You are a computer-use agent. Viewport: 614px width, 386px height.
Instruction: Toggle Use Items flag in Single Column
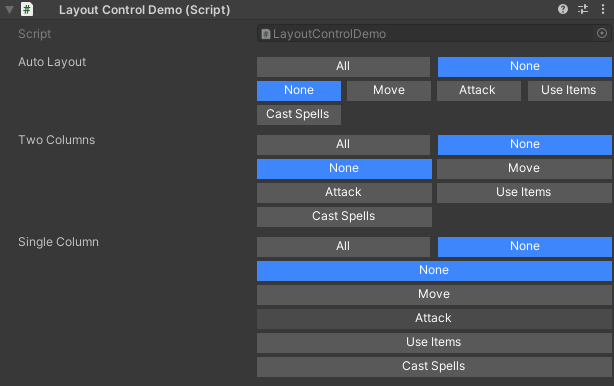coord(434,343)
